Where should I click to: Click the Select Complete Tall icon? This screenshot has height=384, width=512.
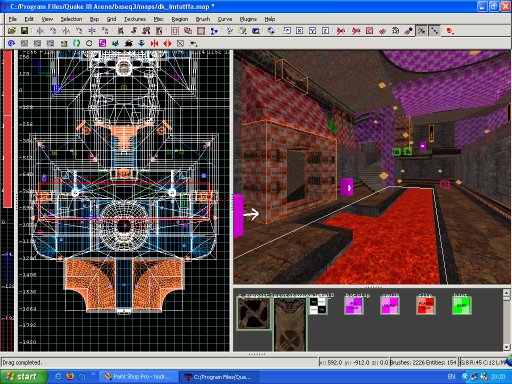[x=121, y=31]
